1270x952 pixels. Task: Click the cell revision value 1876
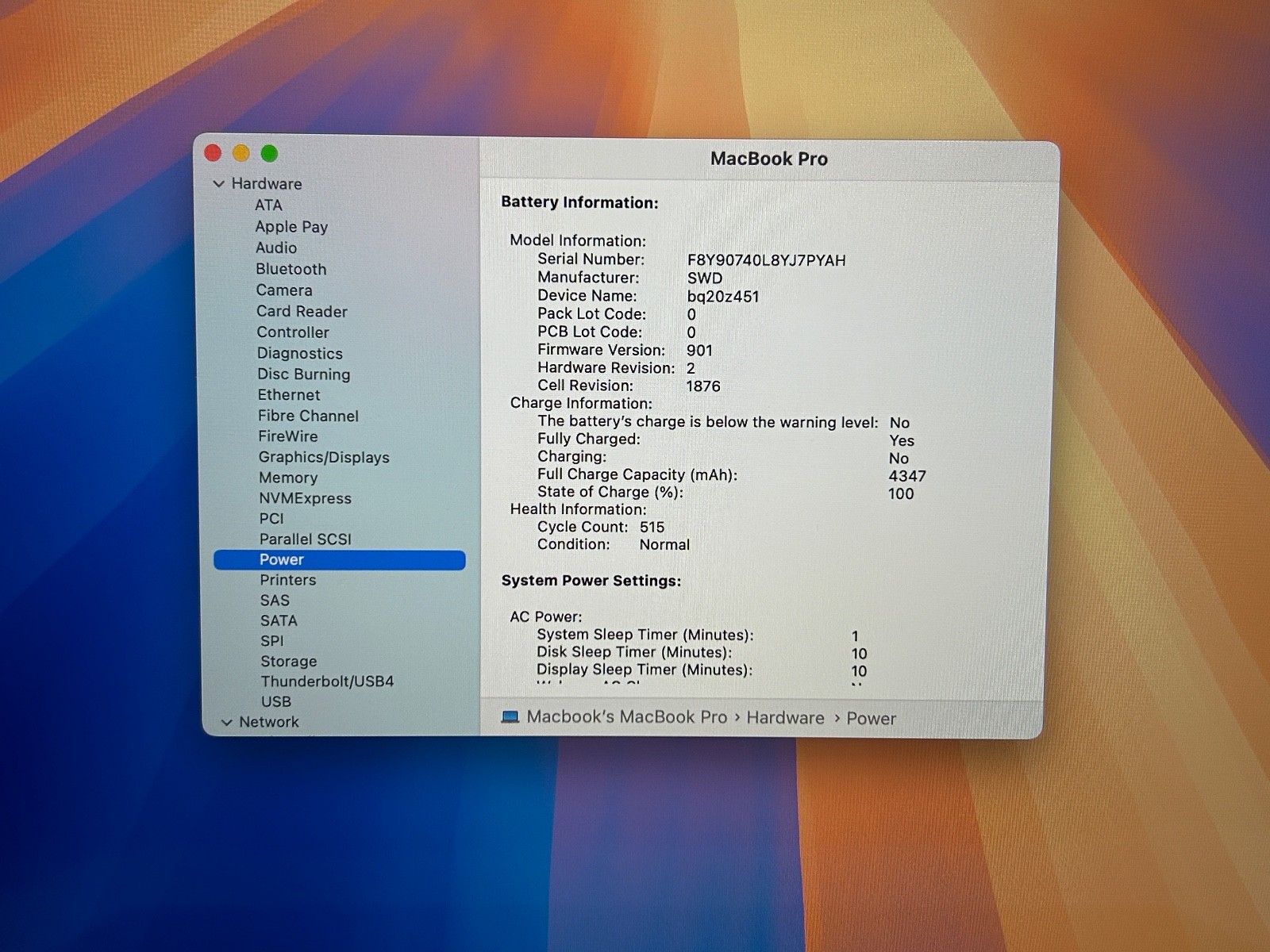703,386
